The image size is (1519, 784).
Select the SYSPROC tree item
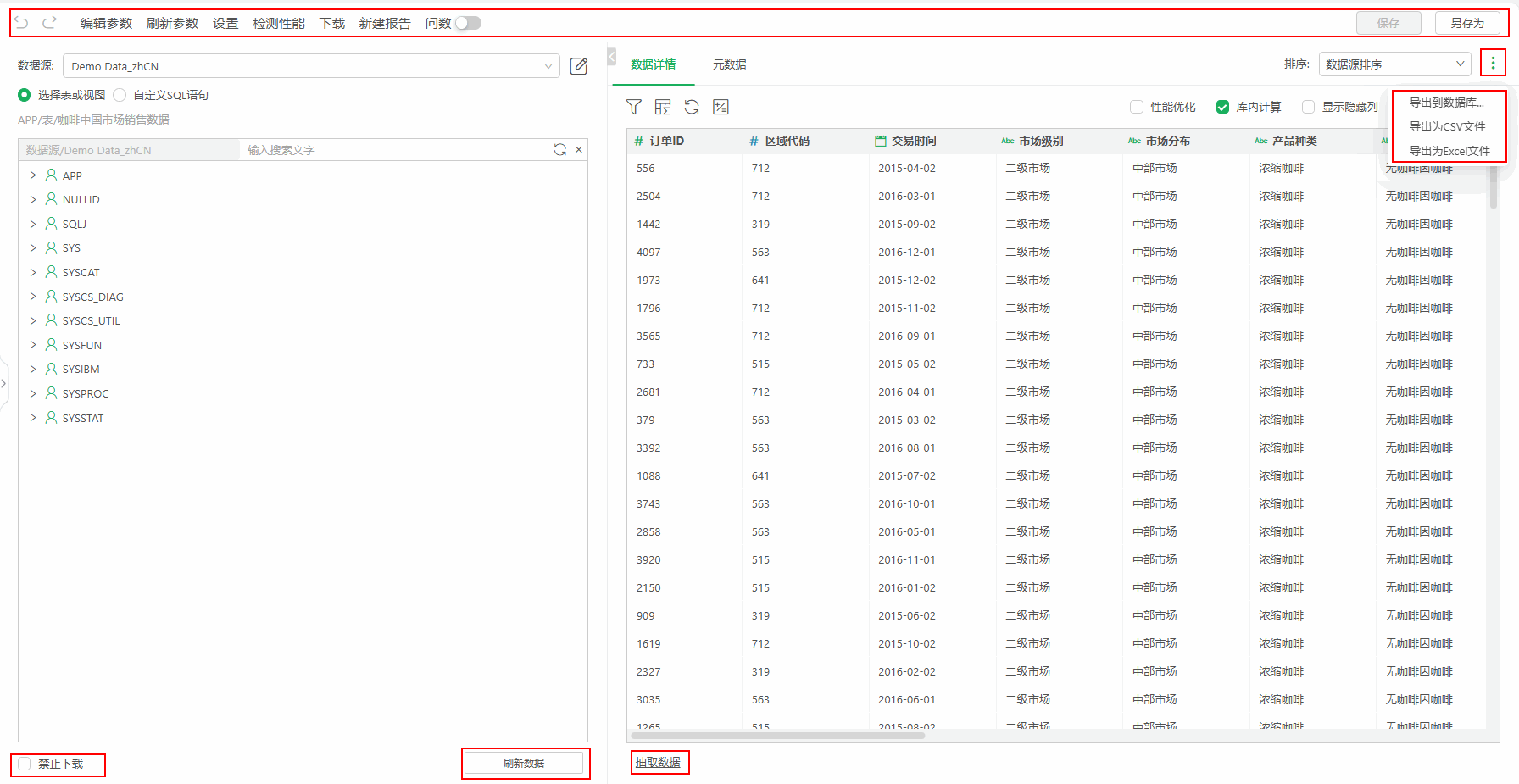coord(86,393)
